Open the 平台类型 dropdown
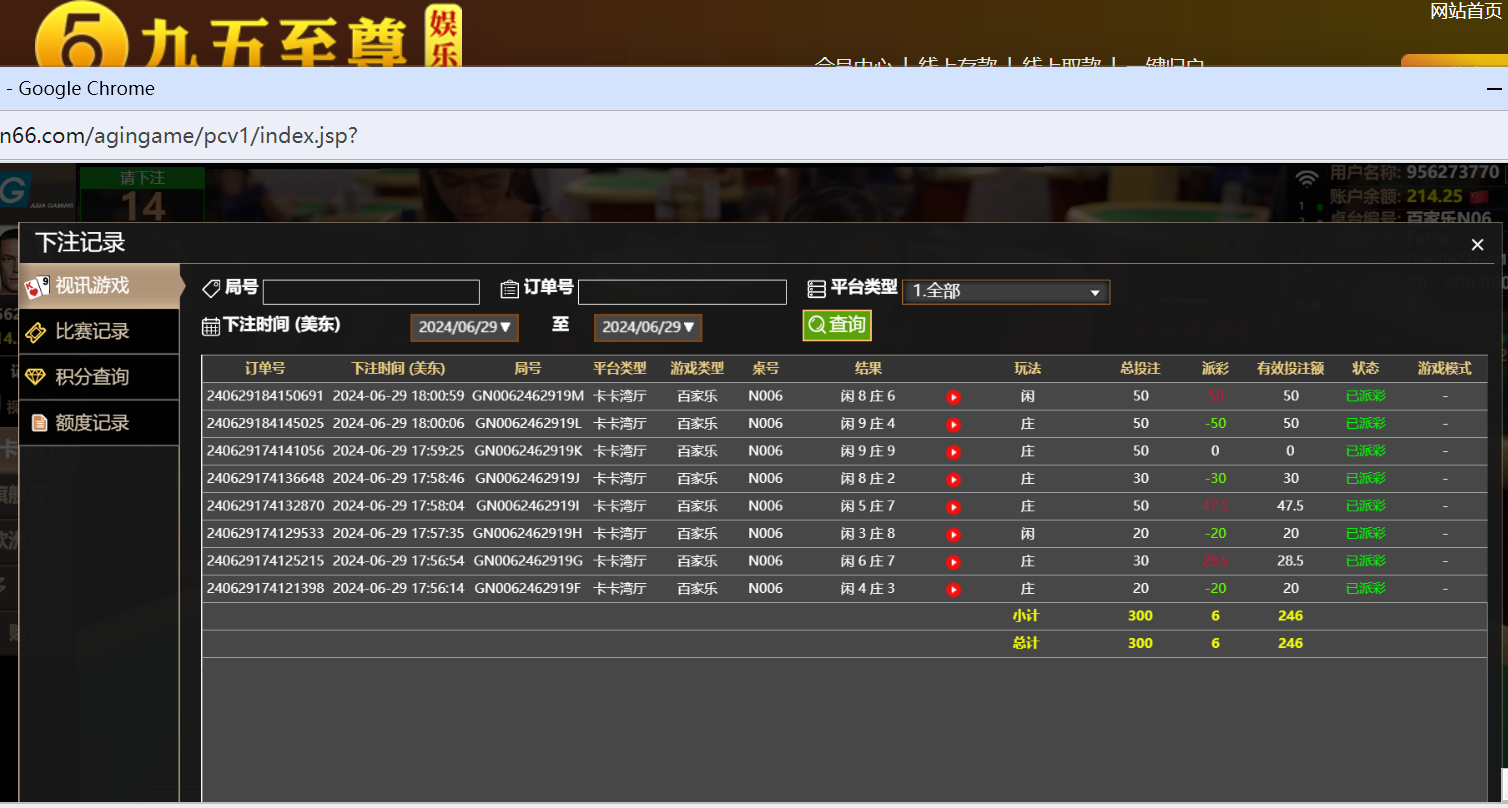 pos(1005,292)
